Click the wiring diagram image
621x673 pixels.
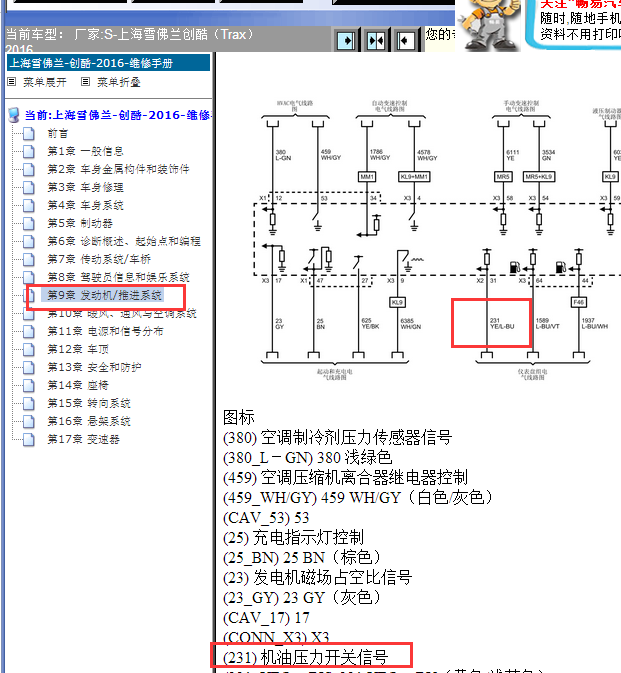point(437,240)
